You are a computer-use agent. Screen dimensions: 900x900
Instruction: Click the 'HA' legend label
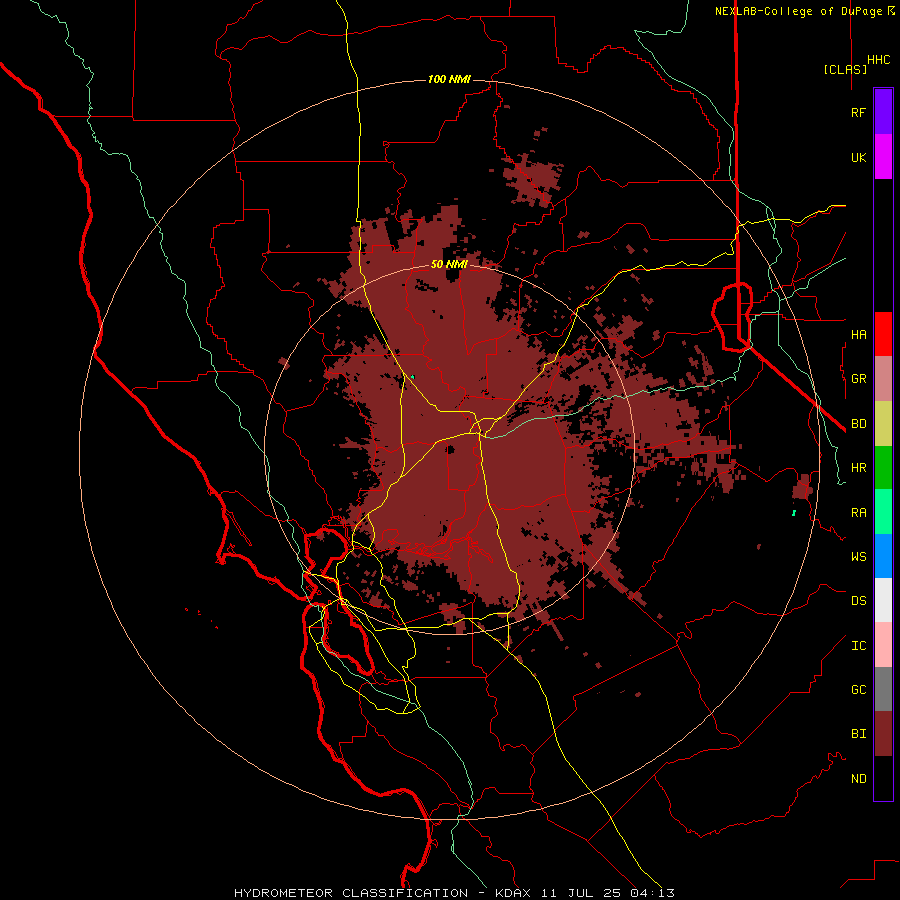coord(858,334)
